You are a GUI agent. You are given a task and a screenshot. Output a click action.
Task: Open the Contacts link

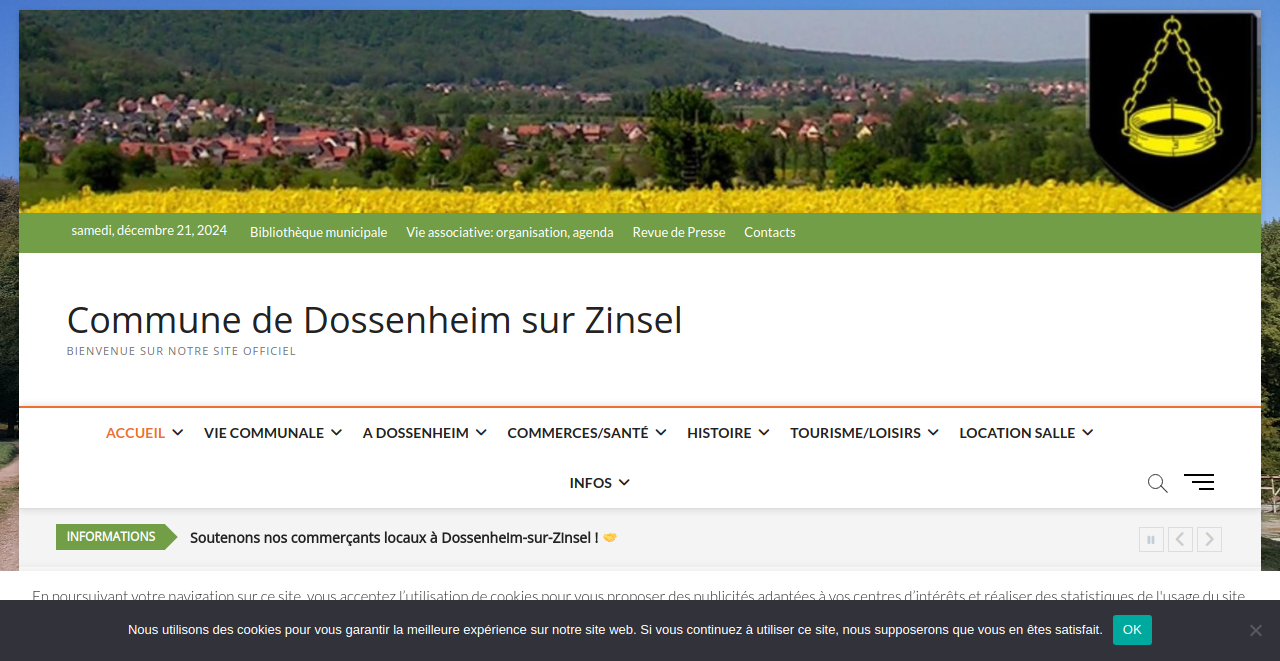point(770,232)
